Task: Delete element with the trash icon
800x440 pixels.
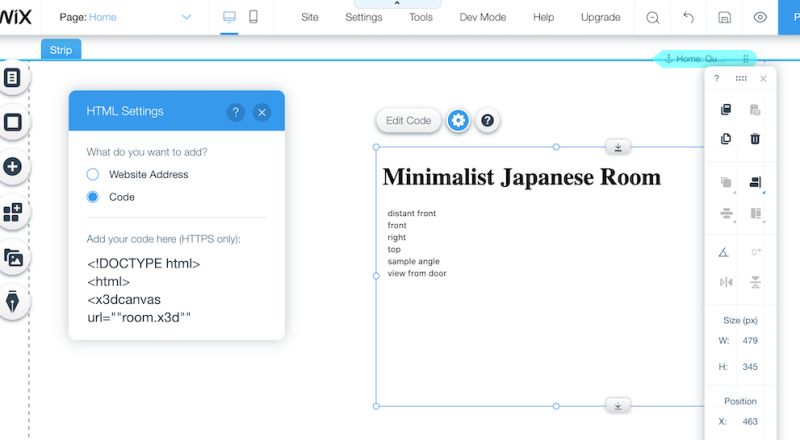Action: pyautogui.click(x=755, y=138)
